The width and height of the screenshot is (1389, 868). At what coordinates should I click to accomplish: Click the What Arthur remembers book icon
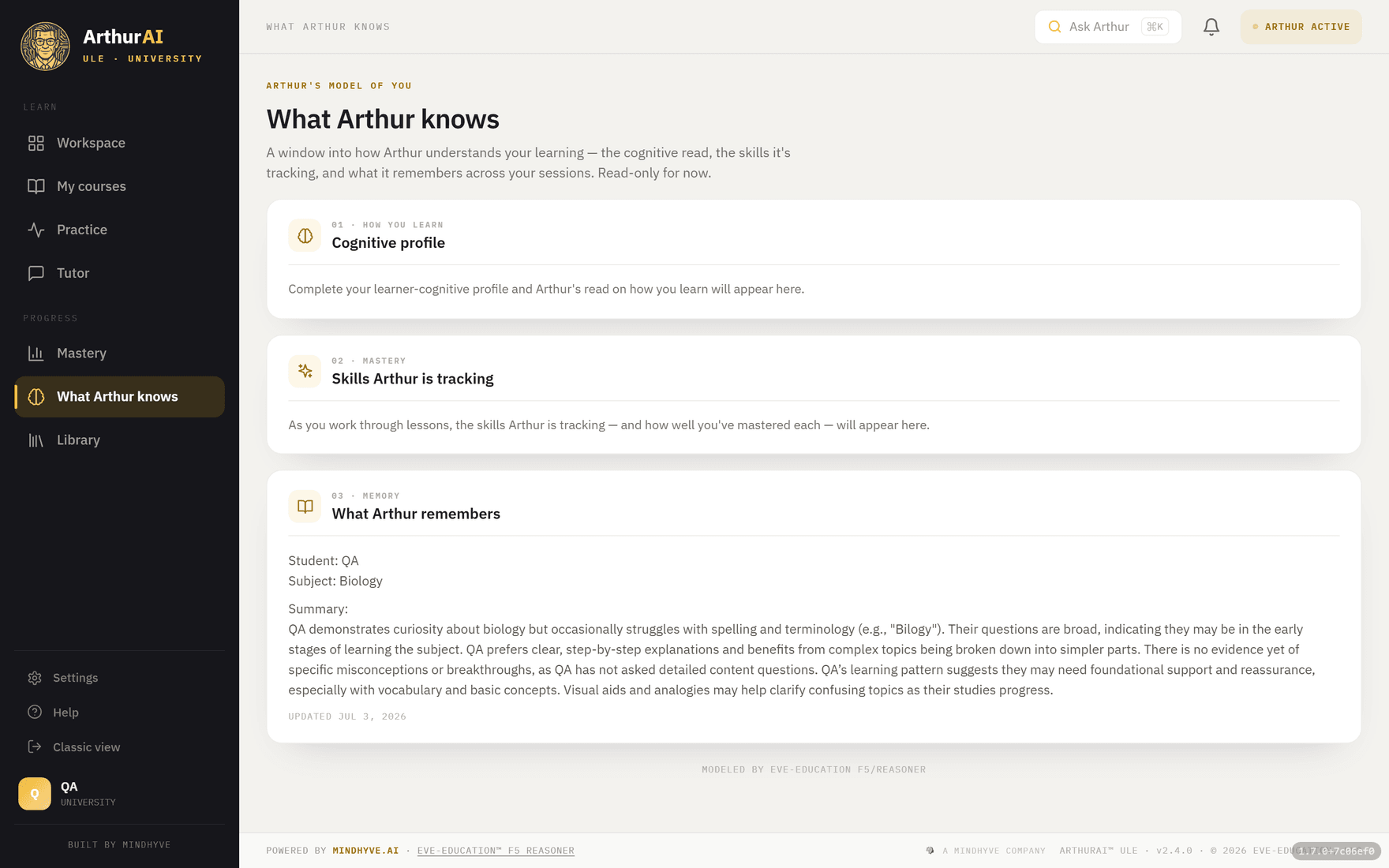pyautogui.click(x=305, y=507)
